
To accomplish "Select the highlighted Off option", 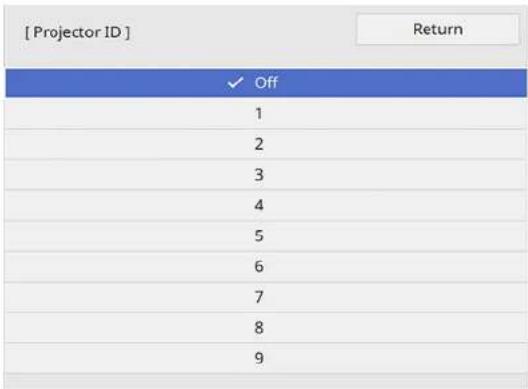I will 266,83.
